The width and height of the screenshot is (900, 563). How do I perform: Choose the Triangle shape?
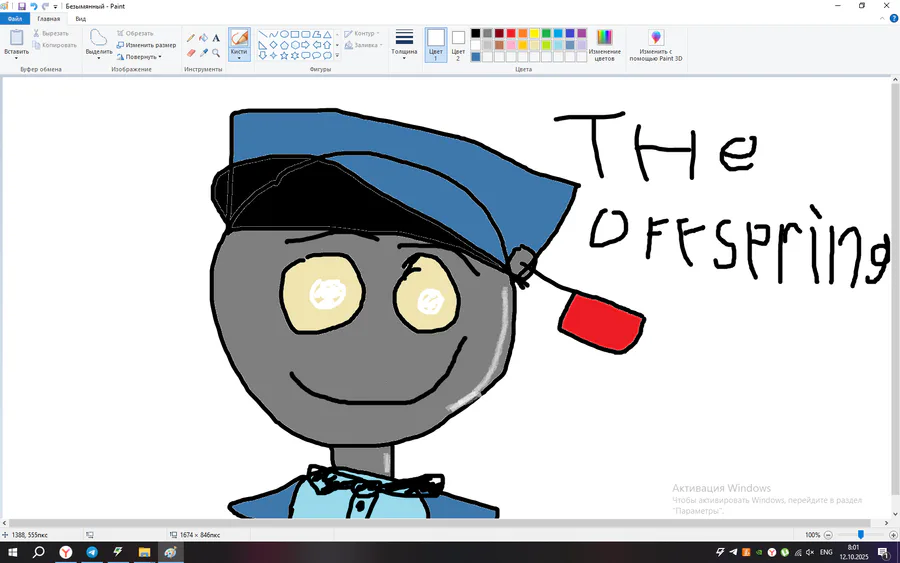(x=327, y=34)
